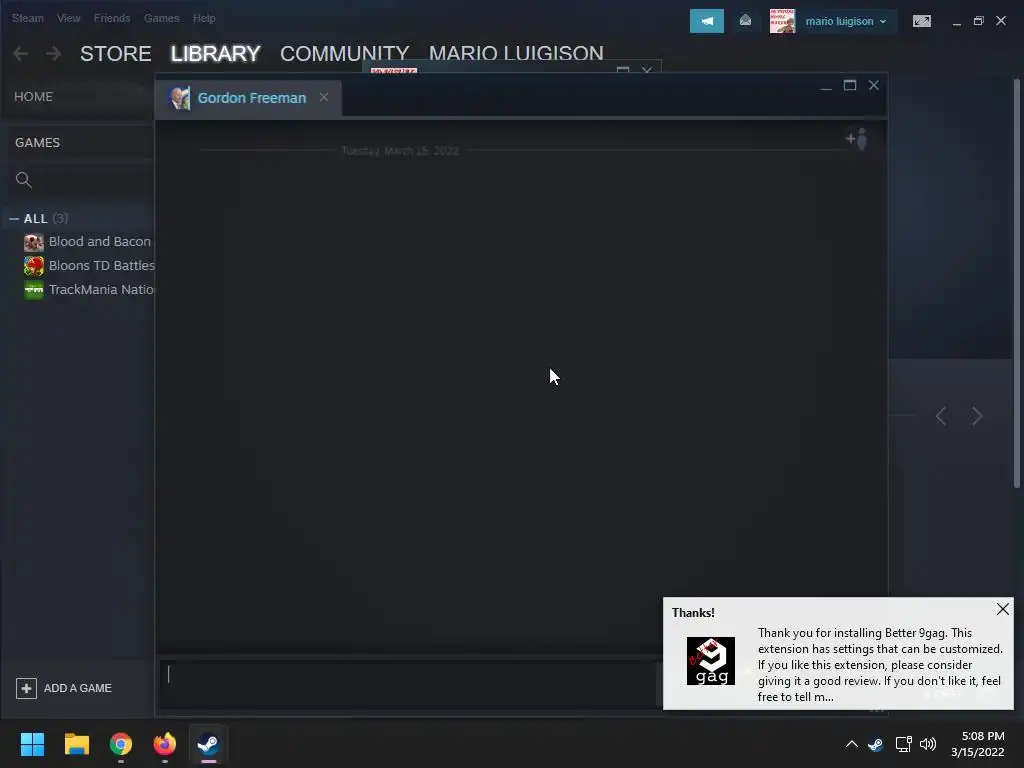Select TrackMania Nations in library
Screen dimensions: 1024x768
tap(101, 289)
